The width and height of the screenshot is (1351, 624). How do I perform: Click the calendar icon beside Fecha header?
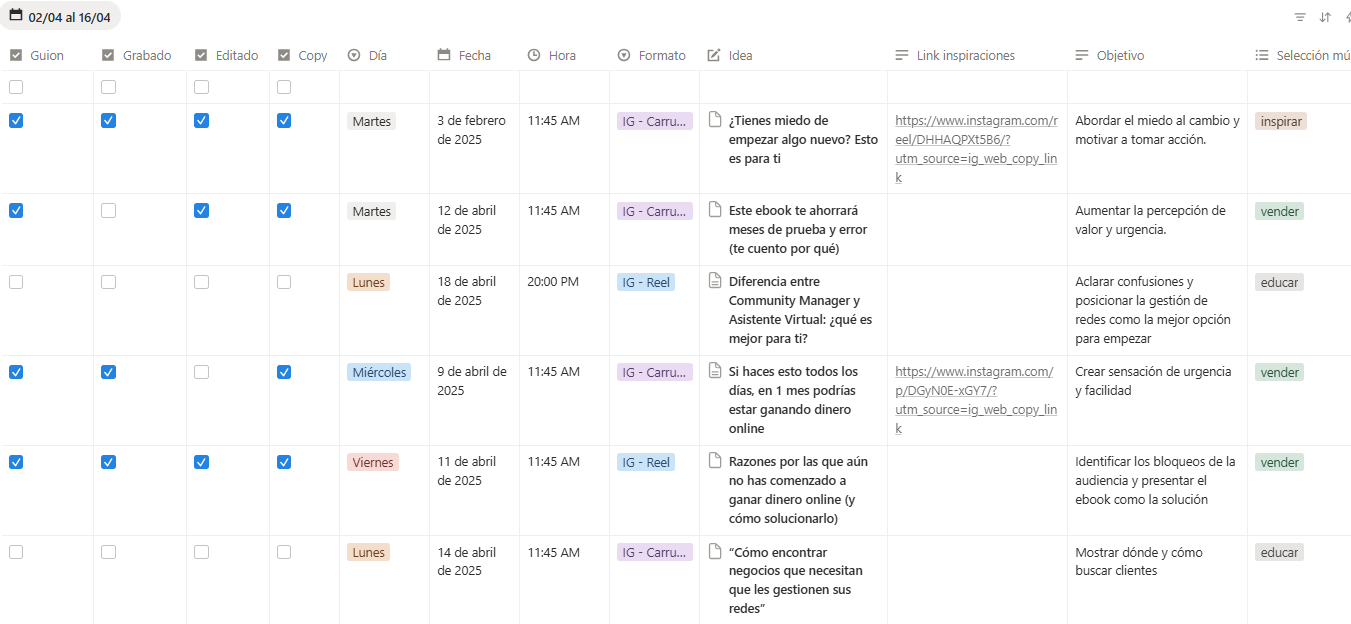click(444, 55)
